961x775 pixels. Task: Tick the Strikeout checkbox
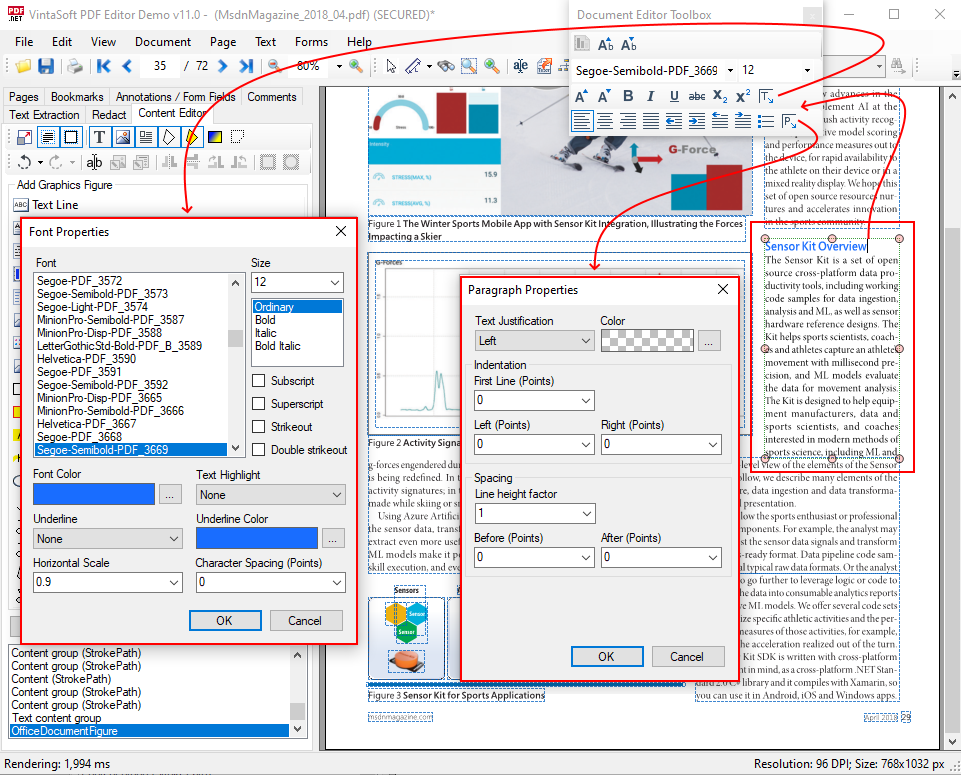pos(259,426)
